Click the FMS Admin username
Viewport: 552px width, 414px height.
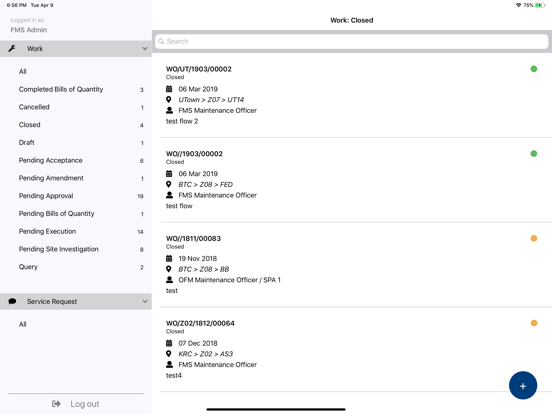tap(29, 30)
